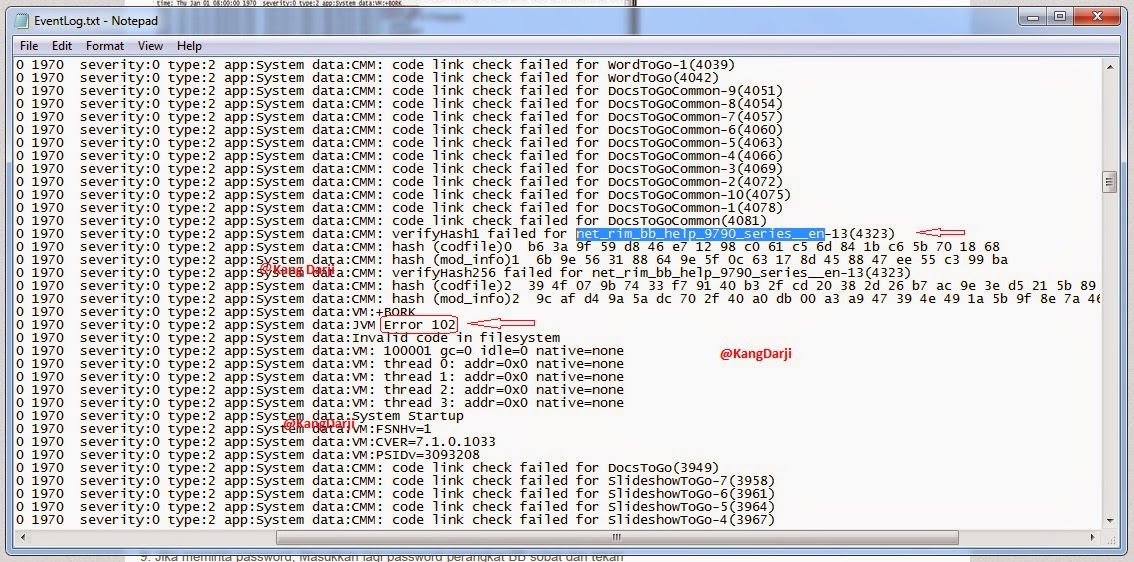The height and width of the screenshot is (562, 1134).
Task: Click the 'WordToGo-1(4039)' text
Action: (x=672, y=64)
